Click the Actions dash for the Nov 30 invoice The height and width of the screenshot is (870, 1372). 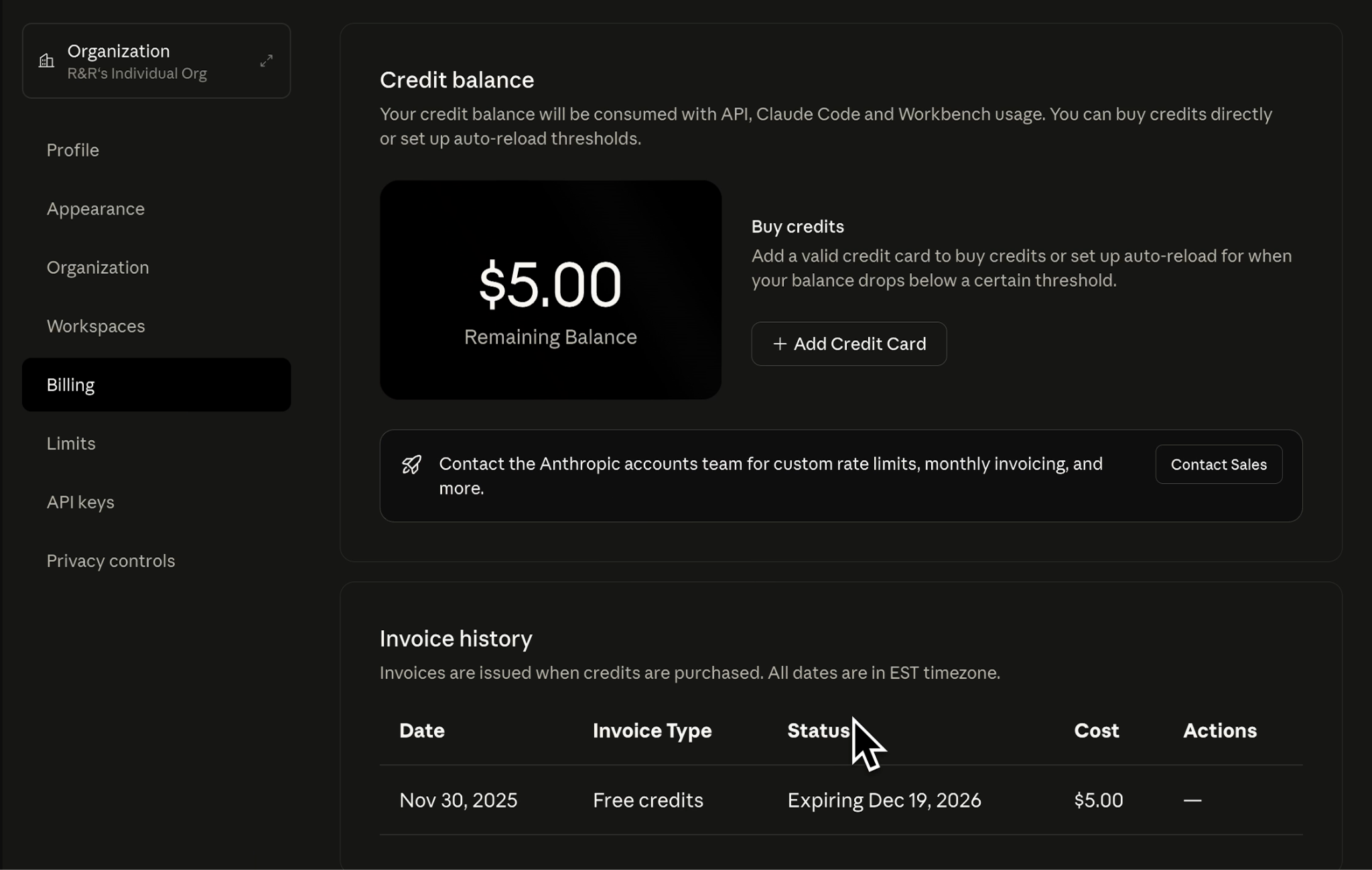click(x=1192, y=800)
